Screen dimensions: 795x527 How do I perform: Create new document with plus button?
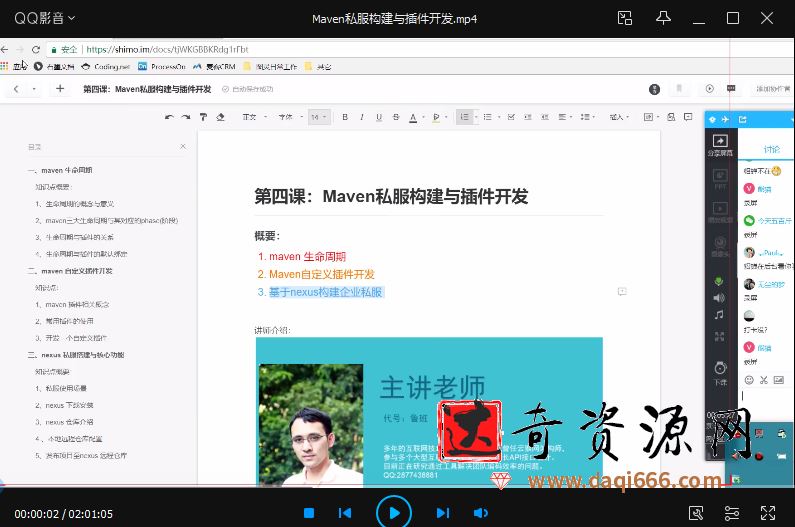coord(60,89)
